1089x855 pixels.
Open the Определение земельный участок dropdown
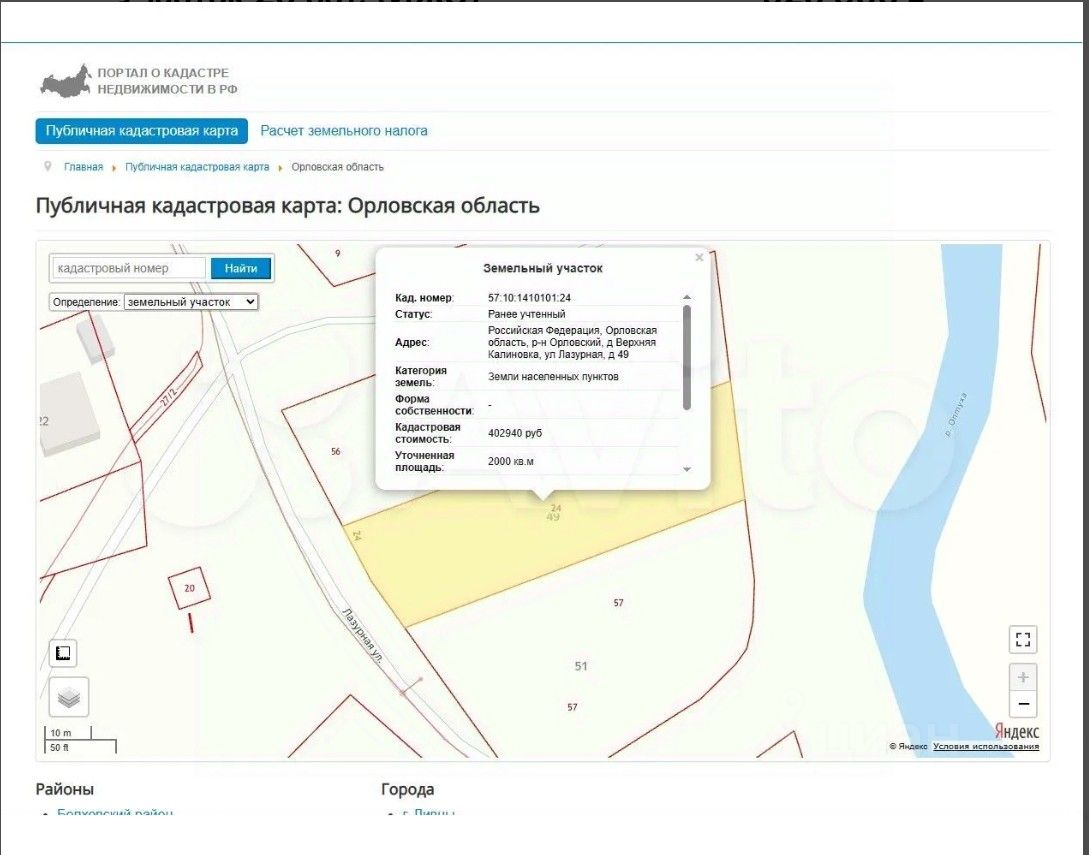pyautogui.click(x=191, y=302)
